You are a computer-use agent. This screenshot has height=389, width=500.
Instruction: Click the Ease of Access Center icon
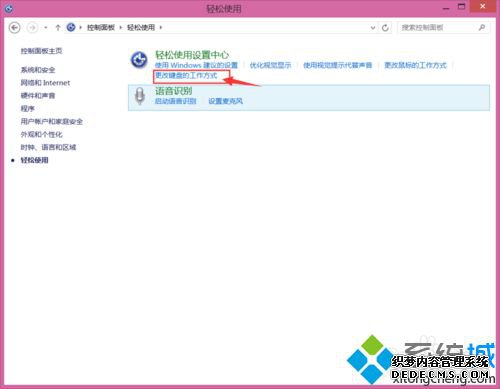pos(139,60)
